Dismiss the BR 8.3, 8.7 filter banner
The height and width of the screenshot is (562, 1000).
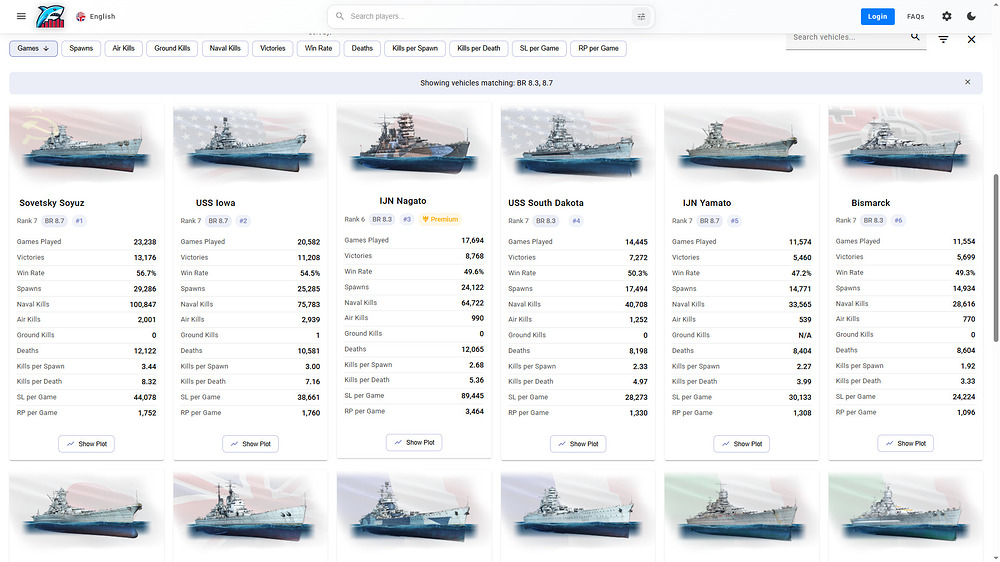(967, 82)
